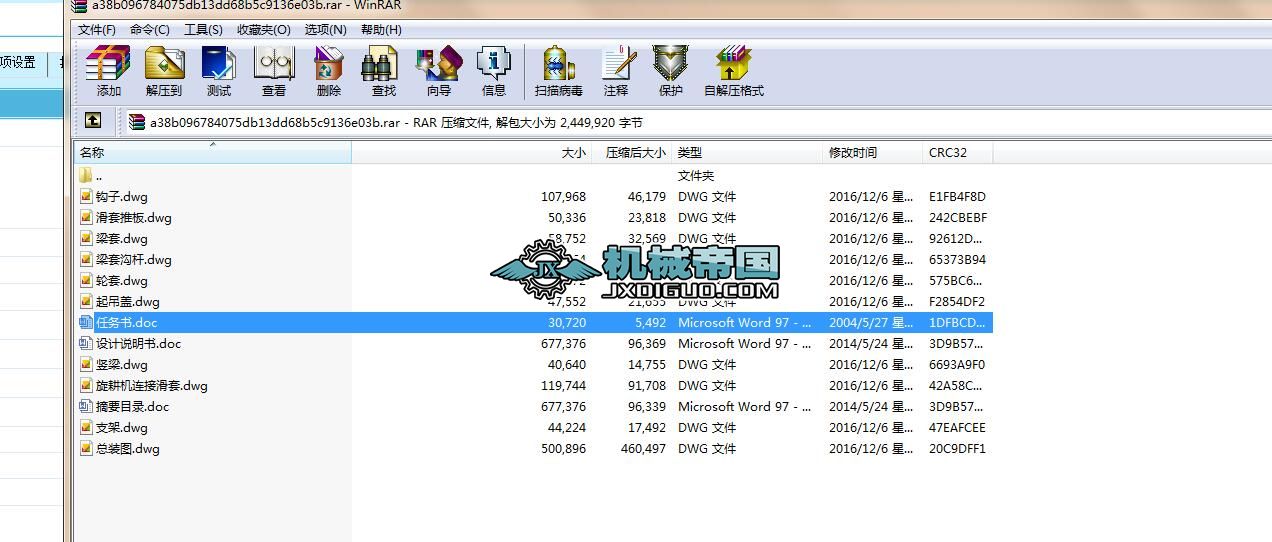The image size is (1272, 542).
Task: Open the 工具(S) menu
Action: 203,30
